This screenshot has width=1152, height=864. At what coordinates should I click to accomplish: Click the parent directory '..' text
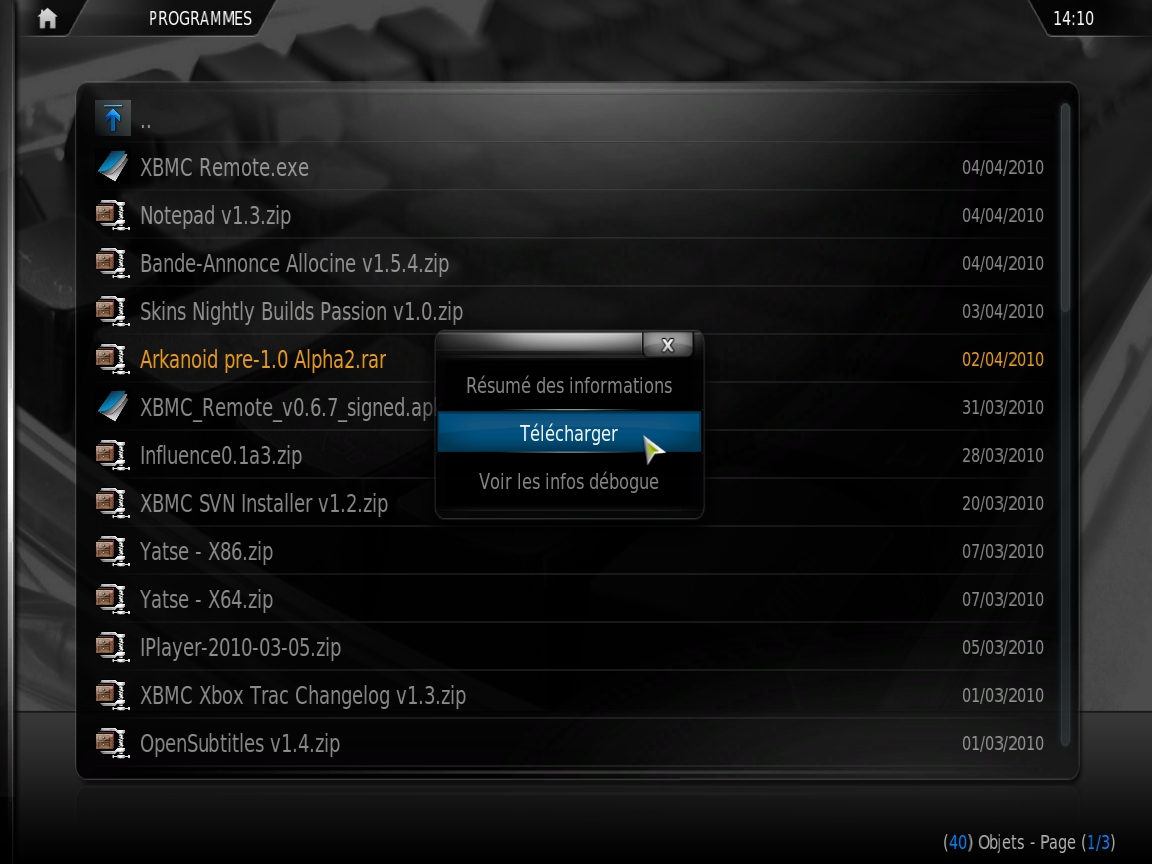pos(145,125)
